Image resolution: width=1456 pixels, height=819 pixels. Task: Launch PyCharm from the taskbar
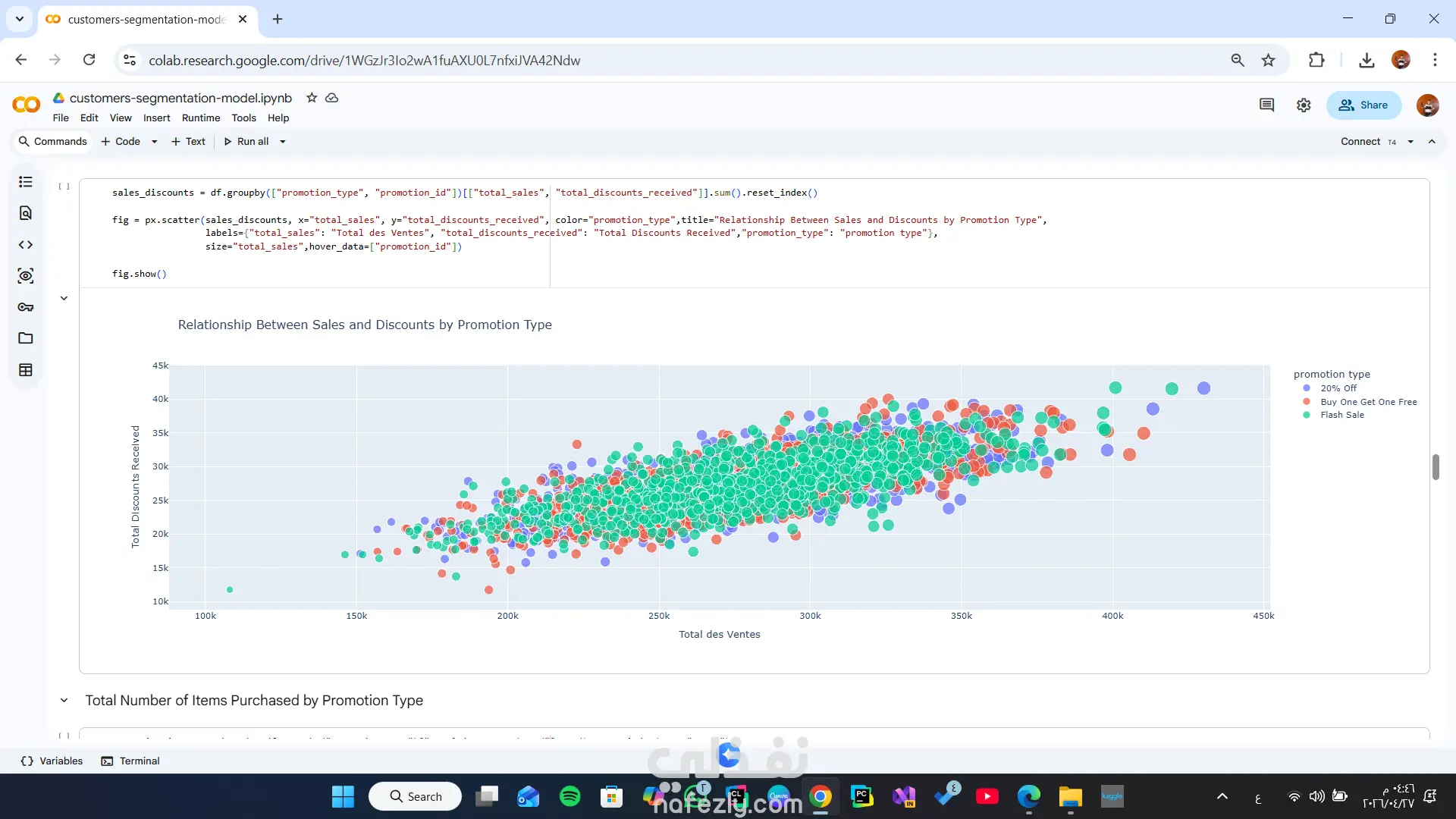pyautogui.click(x=861, y=796)
